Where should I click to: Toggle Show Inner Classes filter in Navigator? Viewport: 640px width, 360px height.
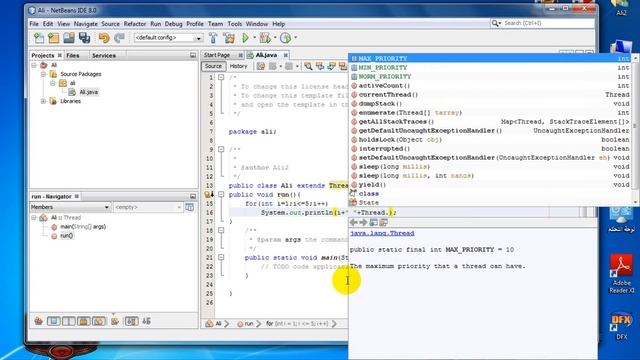(99, 321)
